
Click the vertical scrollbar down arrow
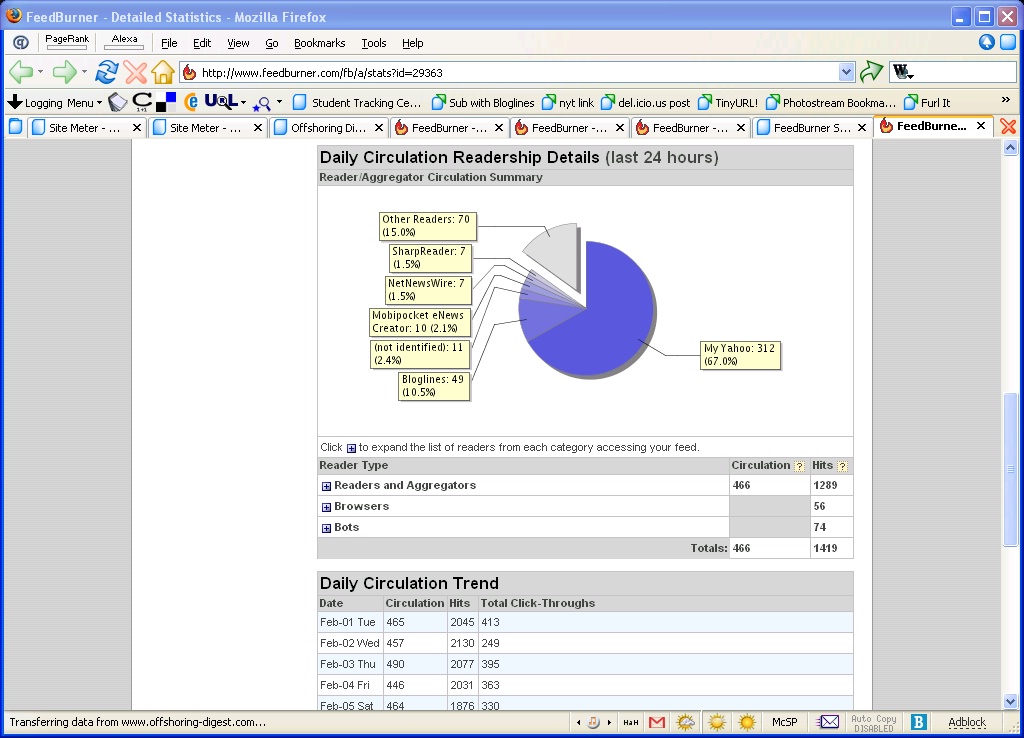(x=1010, y=702)
